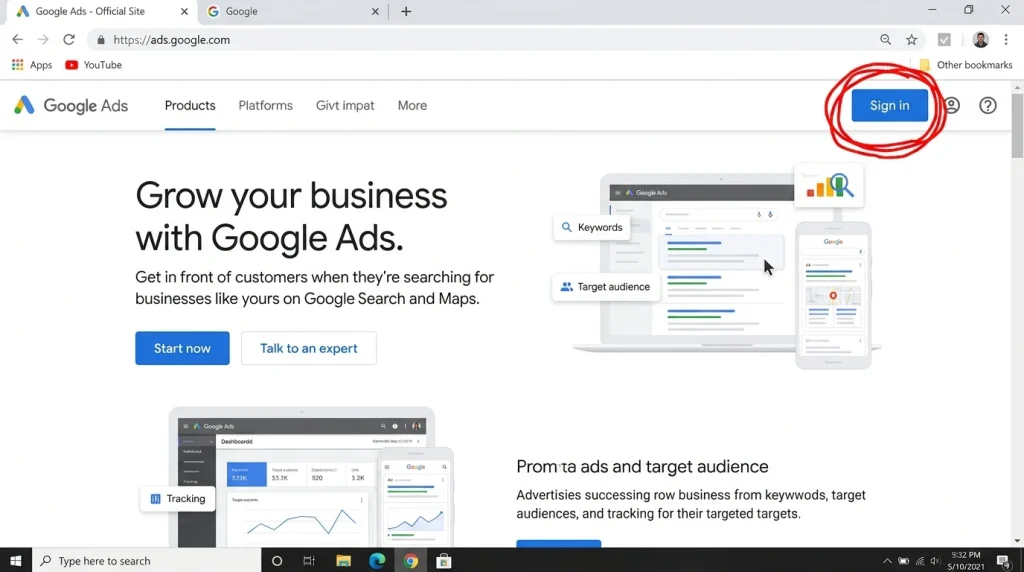The image size is (1024, 572).
Task: Open the network tray icon
Action: [x=920, y=561]
